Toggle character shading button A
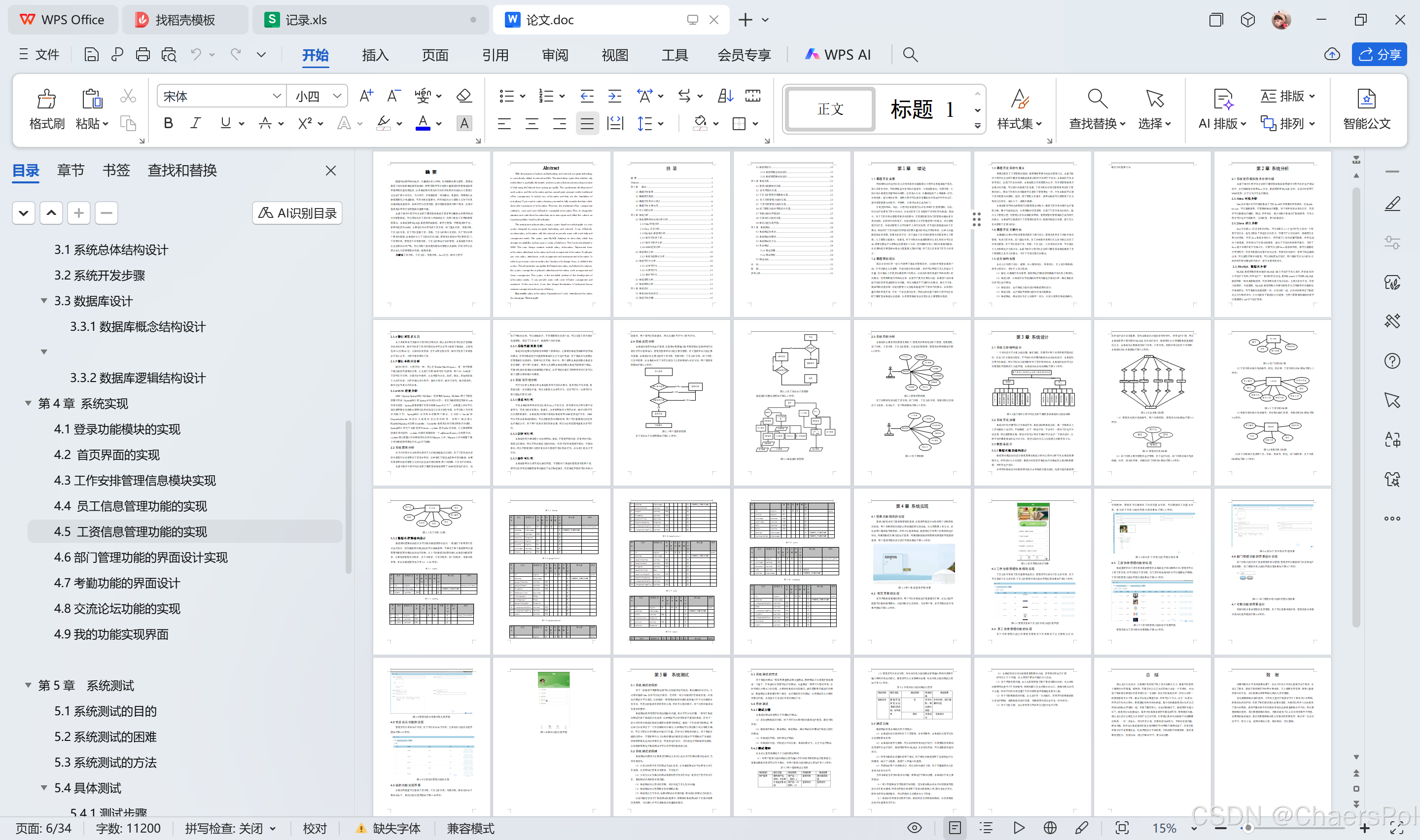 click(464, 123)
